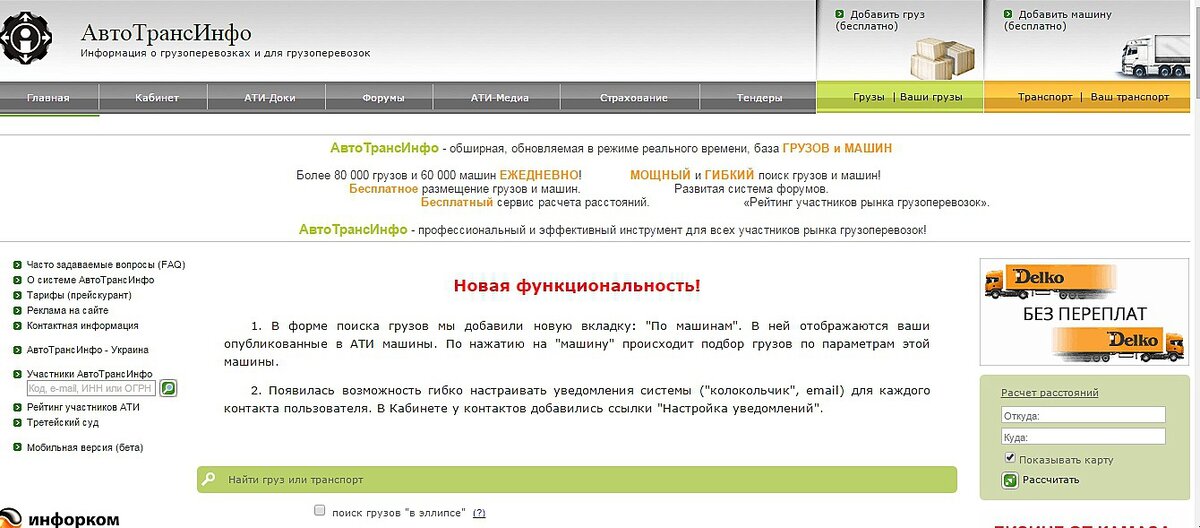Click participant search magnifier button
Image resolution: width=1200 pixels, height=528 pixels.
point(168,388)
